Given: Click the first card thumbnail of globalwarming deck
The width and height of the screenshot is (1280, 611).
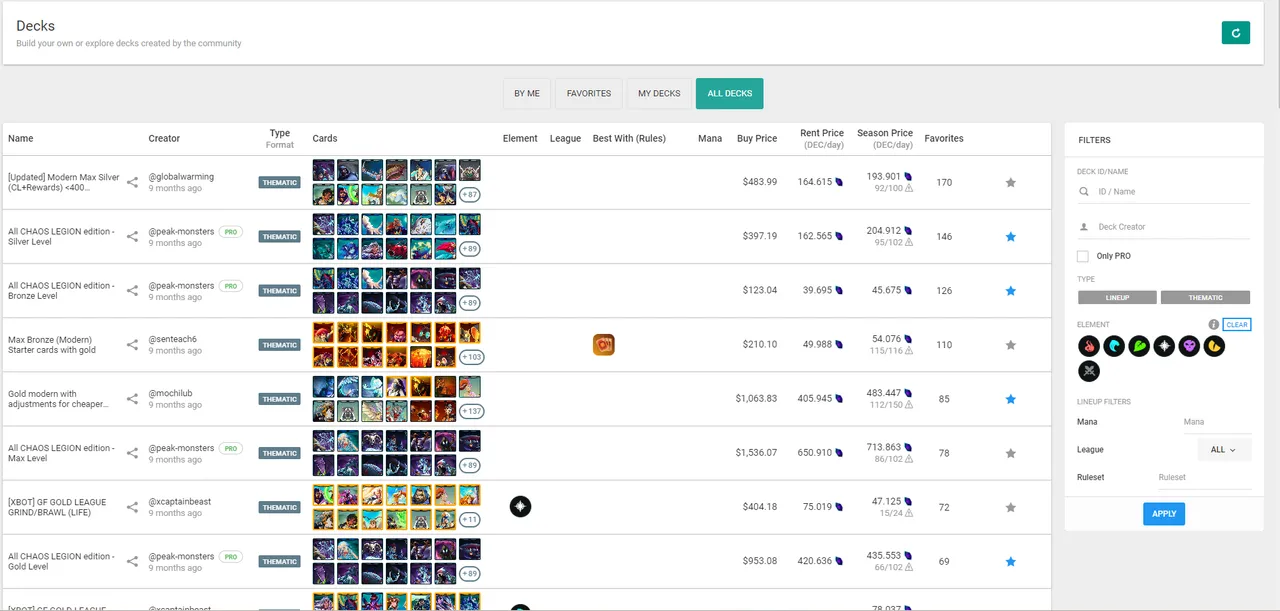Looking at the screenshot, I should 323,170.
